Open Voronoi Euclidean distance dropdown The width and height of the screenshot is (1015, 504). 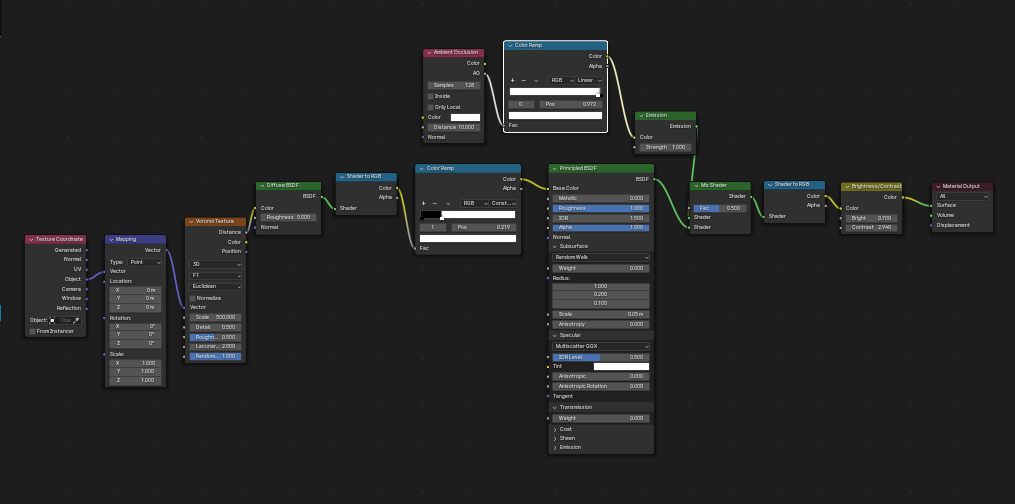tap(216, 286)
